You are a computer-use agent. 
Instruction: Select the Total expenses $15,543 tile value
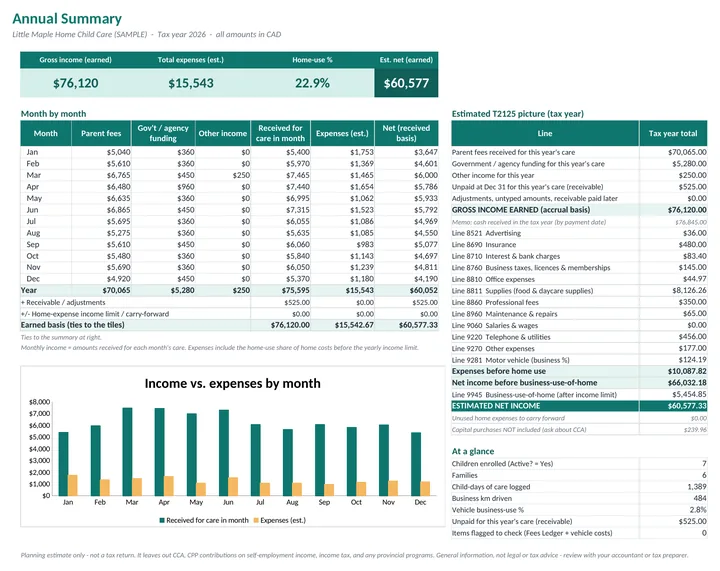(x=191, y=83)
